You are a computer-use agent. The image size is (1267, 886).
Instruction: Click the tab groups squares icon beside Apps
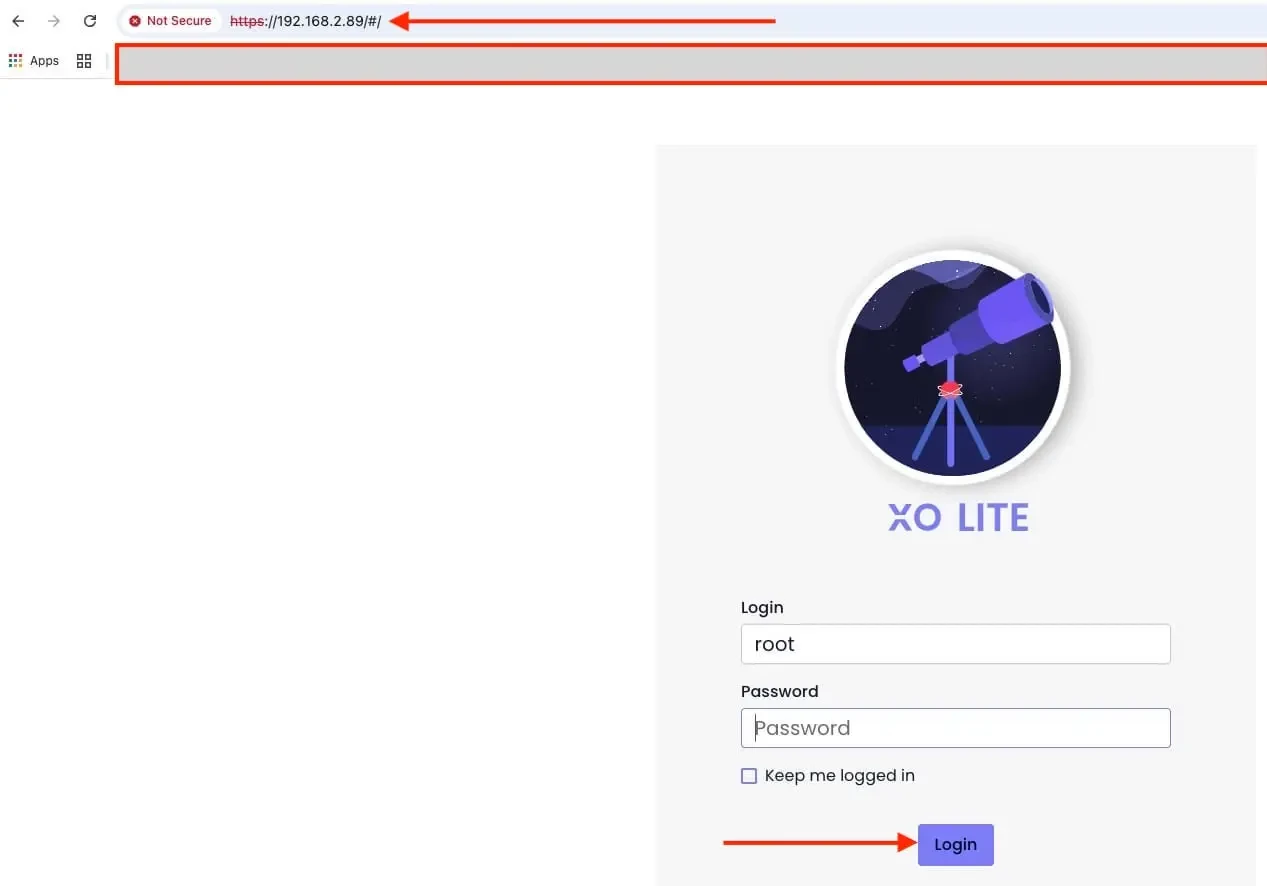(84, 61)
